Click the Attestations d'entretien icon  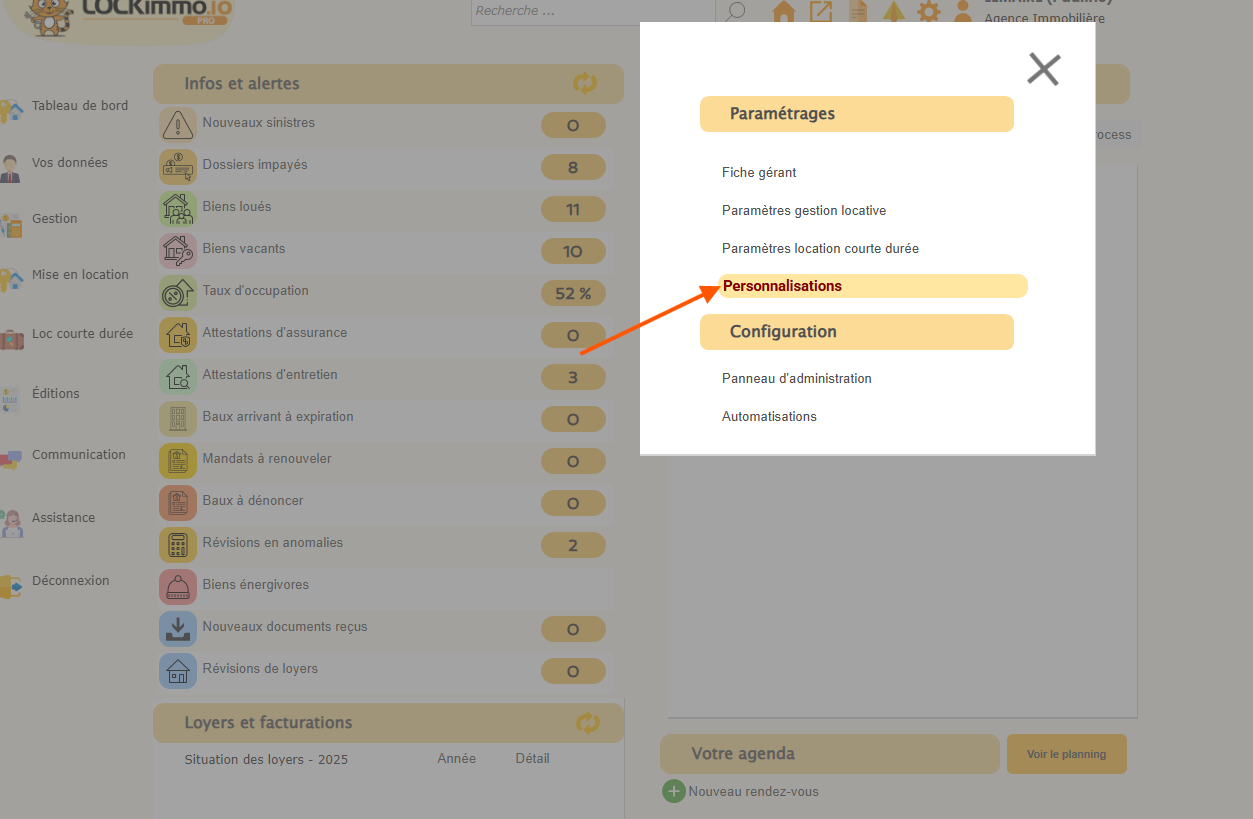pyautogui.click(x=178, y=377)
